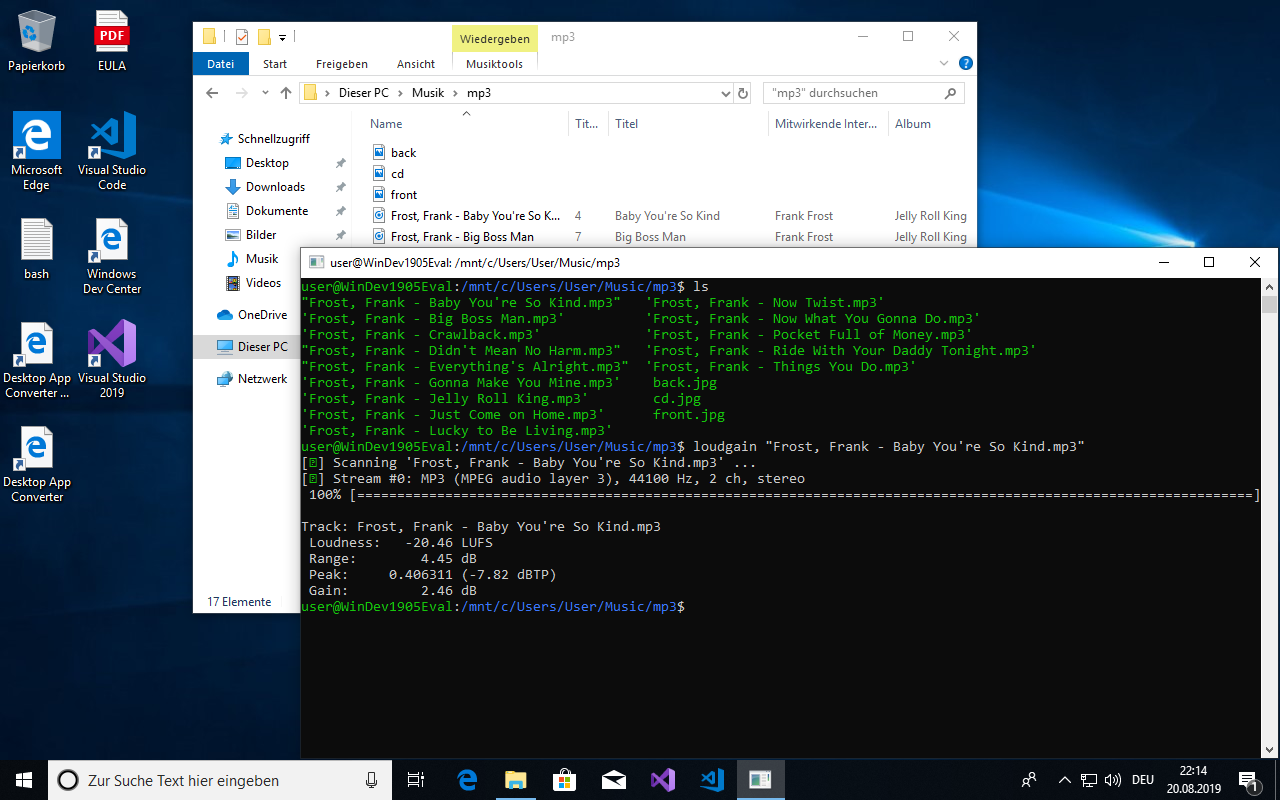Open Mail app in the taskbar
Screen dimensions: 1280x800
[613, 780]
